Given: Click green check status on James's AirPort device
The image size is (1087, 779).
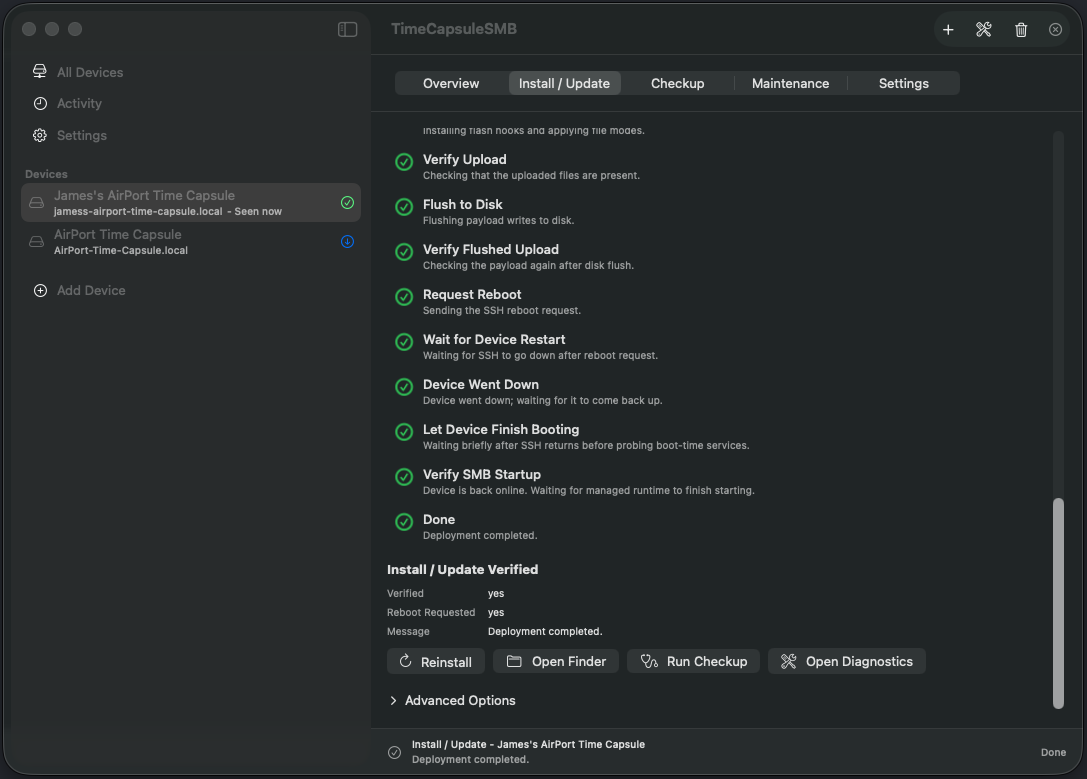Looking at the screenshot, I should click(x=347, y=202).
